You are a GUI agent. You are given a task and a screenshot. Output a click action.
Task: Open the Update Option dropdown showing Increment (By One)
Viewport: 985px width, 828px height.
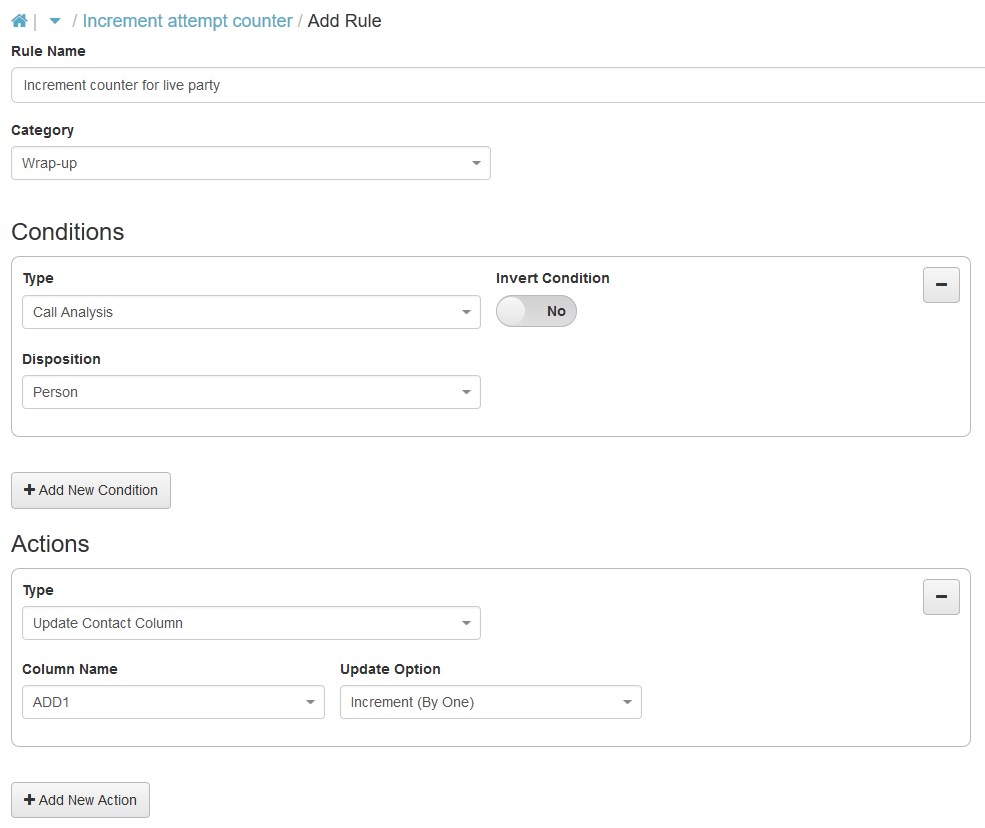pyautogui.click(x=490, y=702)
